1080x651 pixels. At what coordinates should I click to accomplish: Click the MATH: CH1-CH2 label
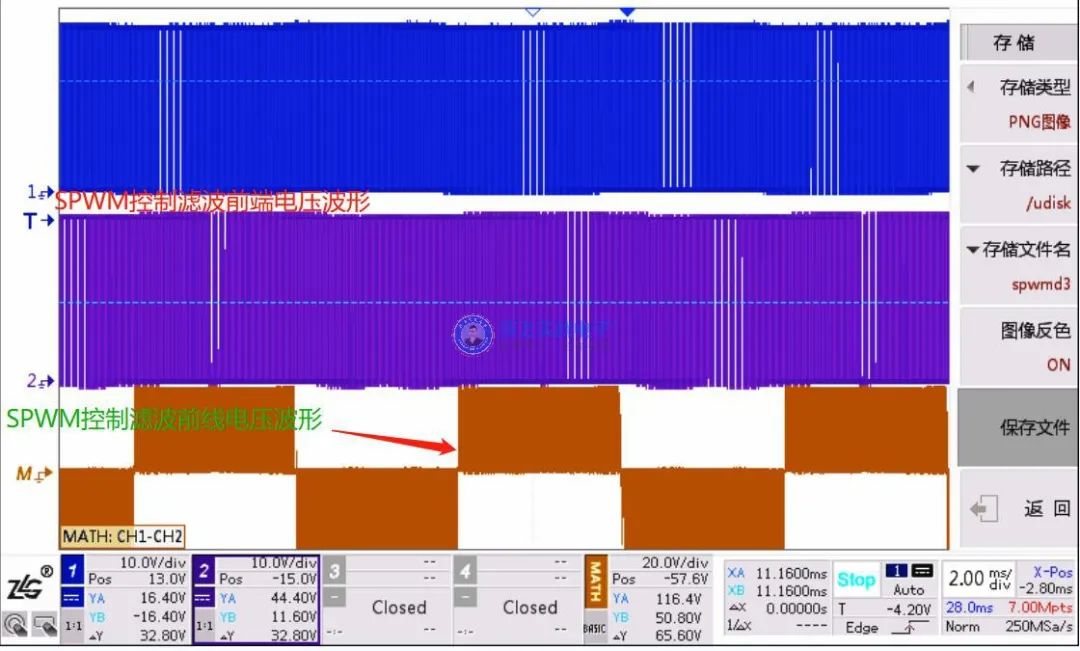[x=123, y=537]
